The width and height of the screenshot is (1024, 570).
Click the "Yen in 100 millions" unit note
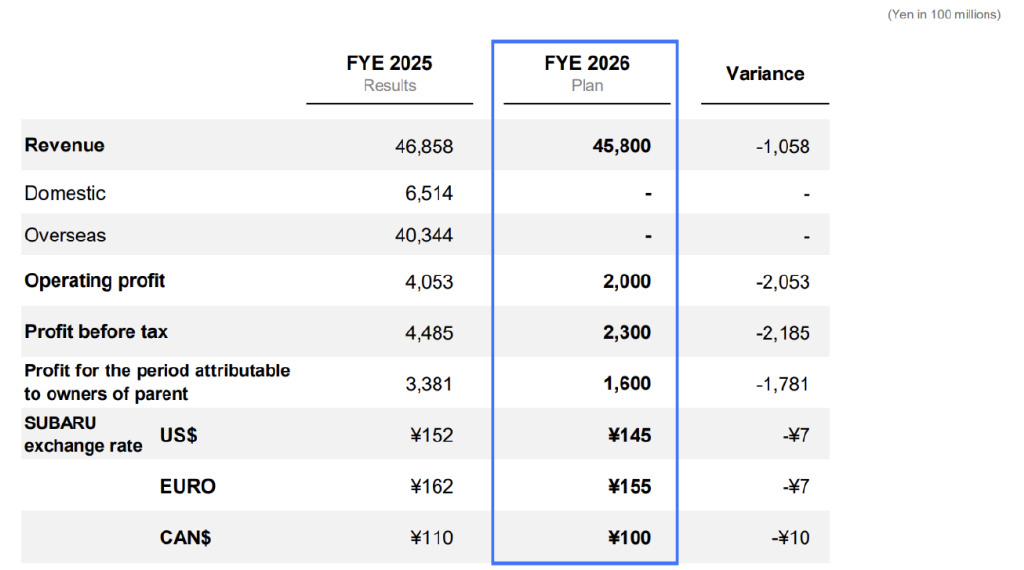[x=943, y=14]
